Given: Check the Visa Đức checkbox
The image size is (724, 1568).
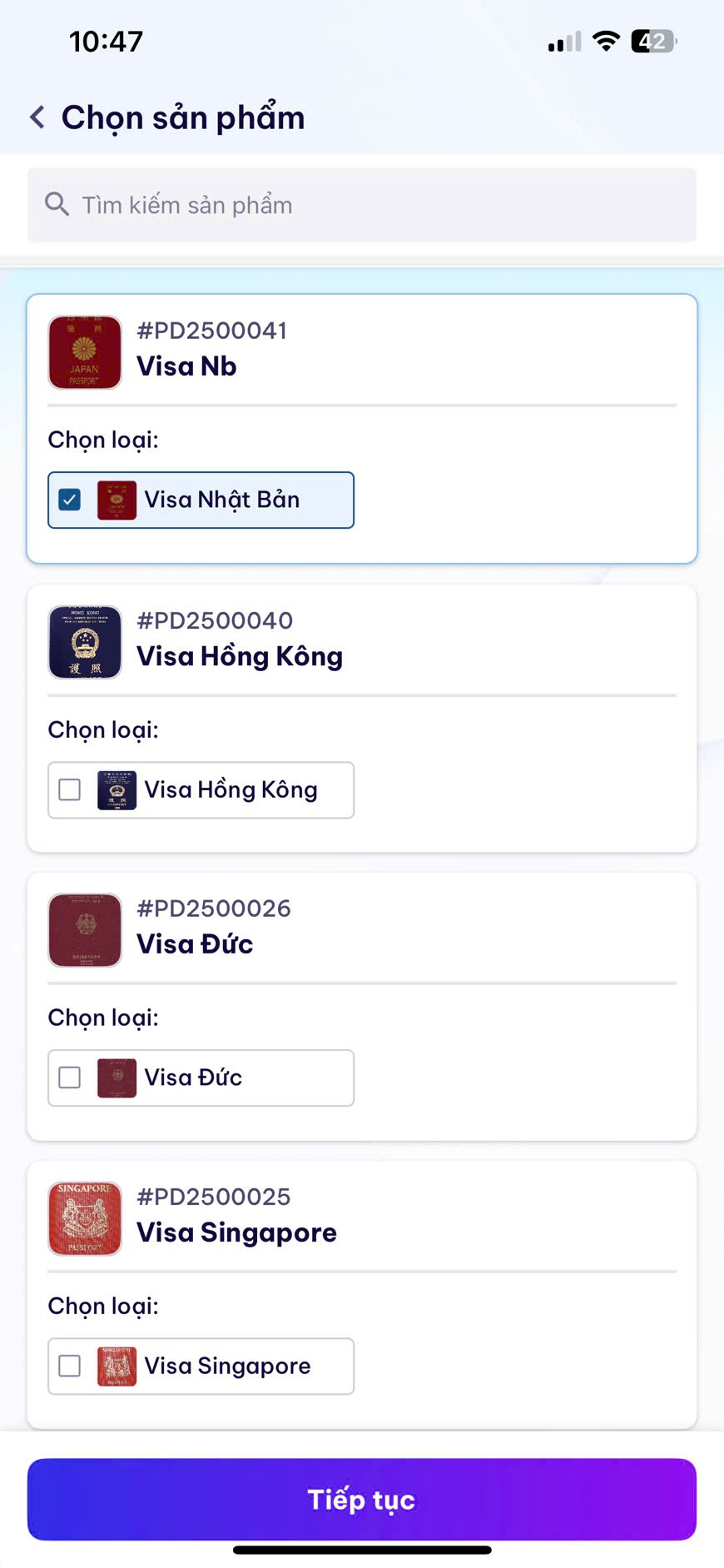Looking at the screenshot, I should pos(70,1078).
